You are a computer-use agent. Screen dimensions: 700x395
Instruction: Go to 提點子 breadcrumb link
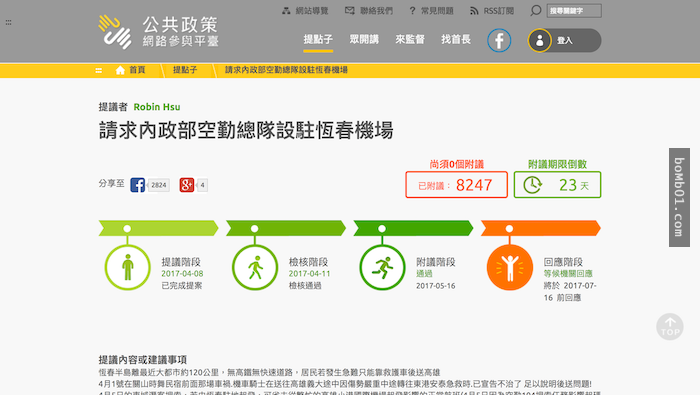point(185,70)
